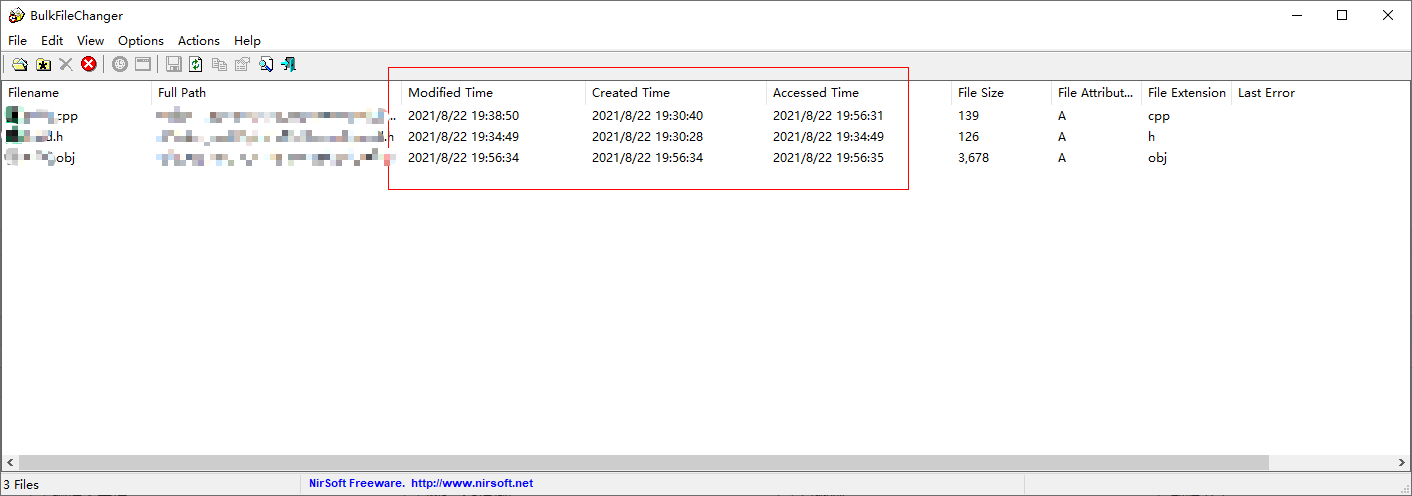The height and width of the screenshot is (496, 1412).
Task: Click modified time 2021/8/22 19:56:34
Action: 463,158
